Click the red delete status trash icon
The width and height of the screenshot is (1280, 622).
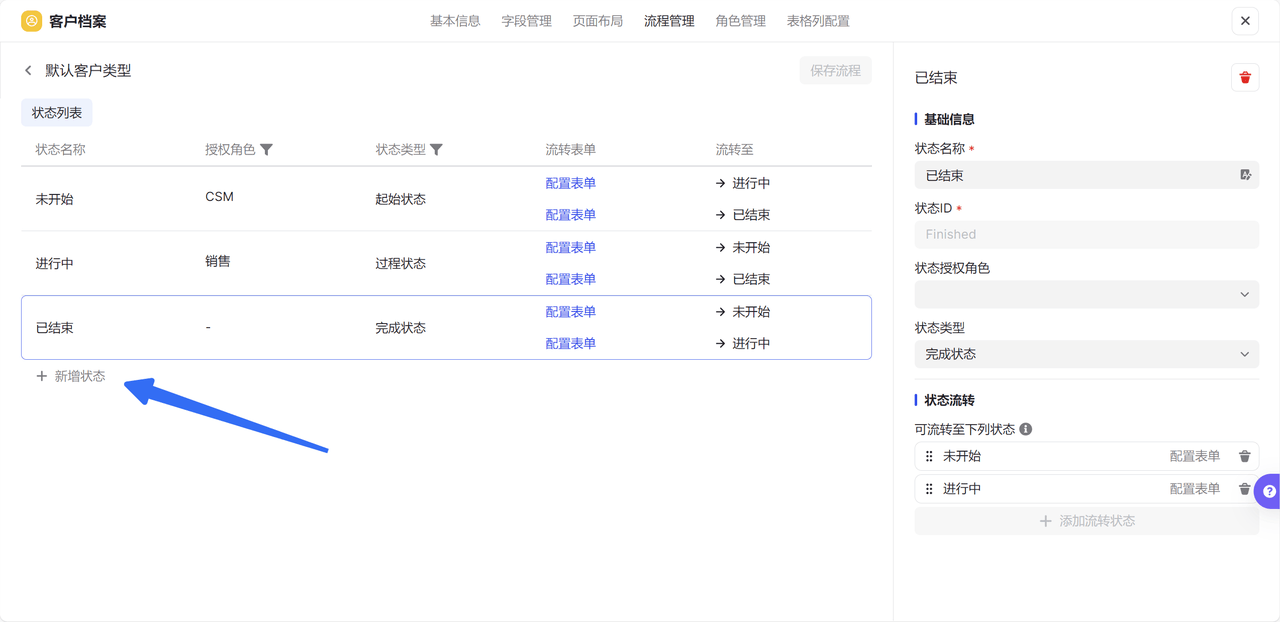1244,78
